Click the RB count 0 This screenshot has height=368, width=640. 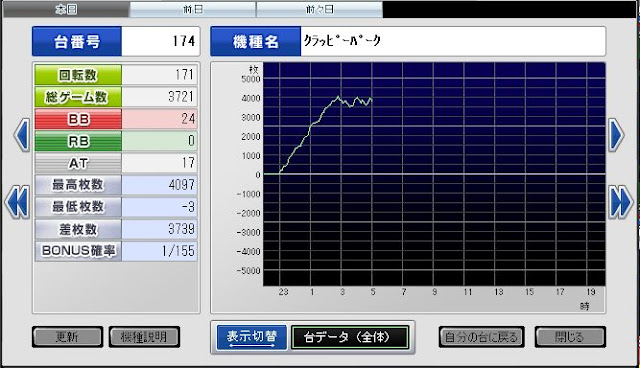point(160,141)
